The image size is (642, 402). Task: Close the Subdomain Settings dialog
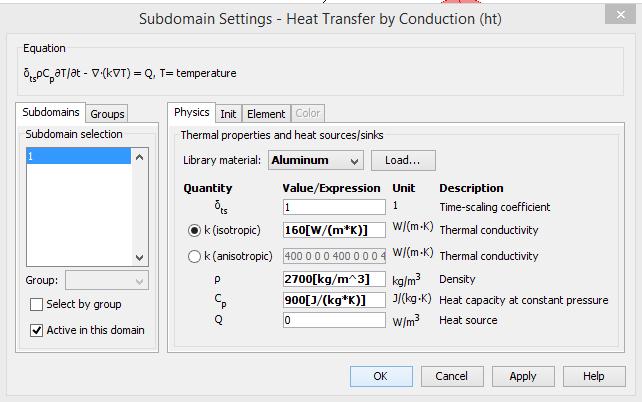coord(617,17)
